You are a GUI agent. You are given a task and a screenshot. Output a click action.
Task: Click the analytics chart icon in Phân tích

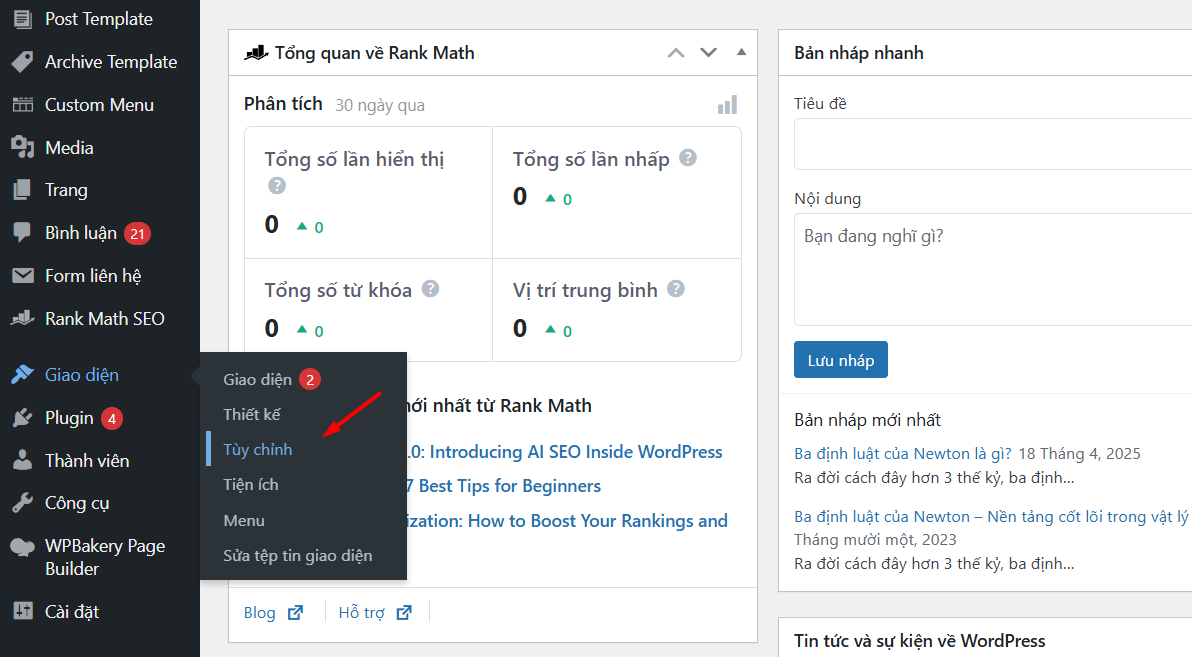[727, 104]
